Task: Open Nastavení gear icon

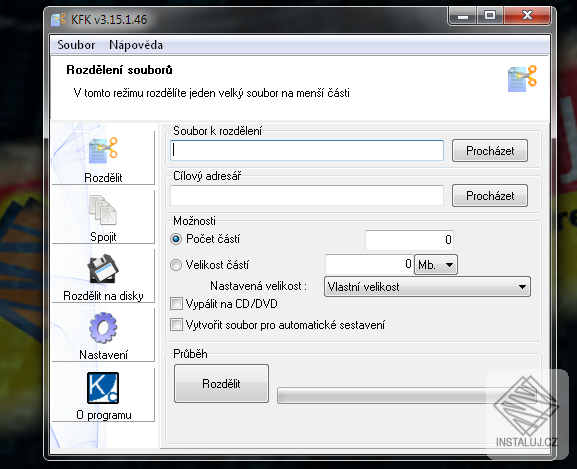Action: [103, 328]
